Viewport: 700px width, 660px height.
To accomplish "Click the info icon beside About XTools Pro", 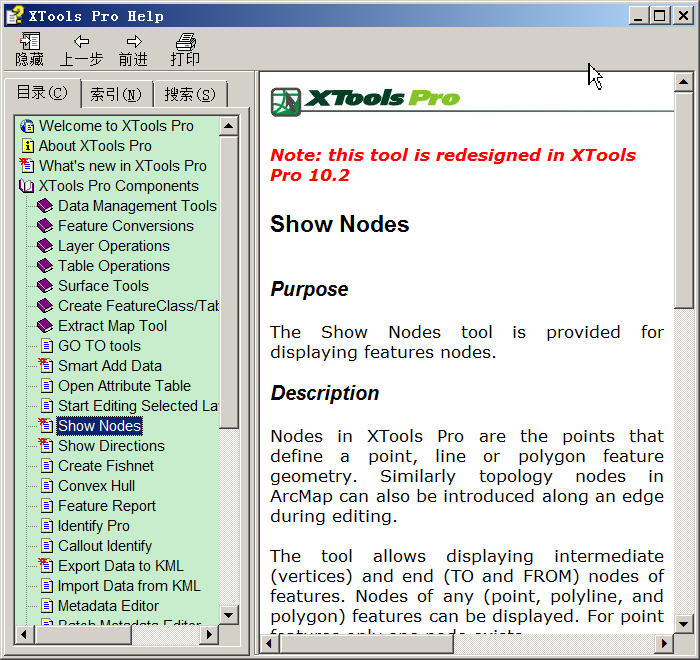I will point(27,146).
